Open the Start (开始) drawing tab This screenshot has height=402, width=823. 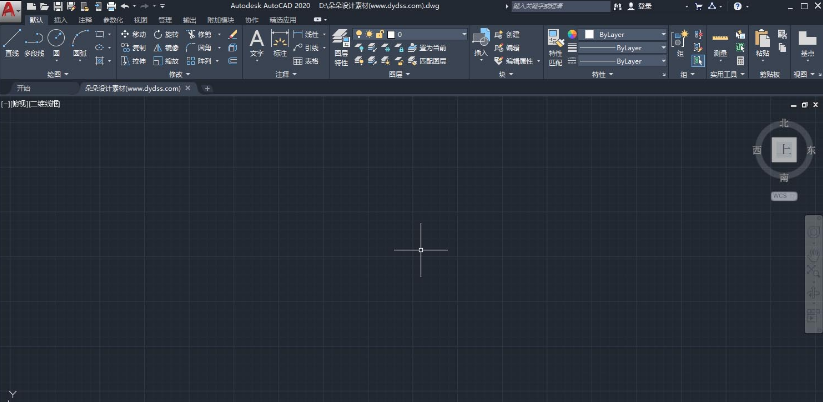tap(24, 88)
